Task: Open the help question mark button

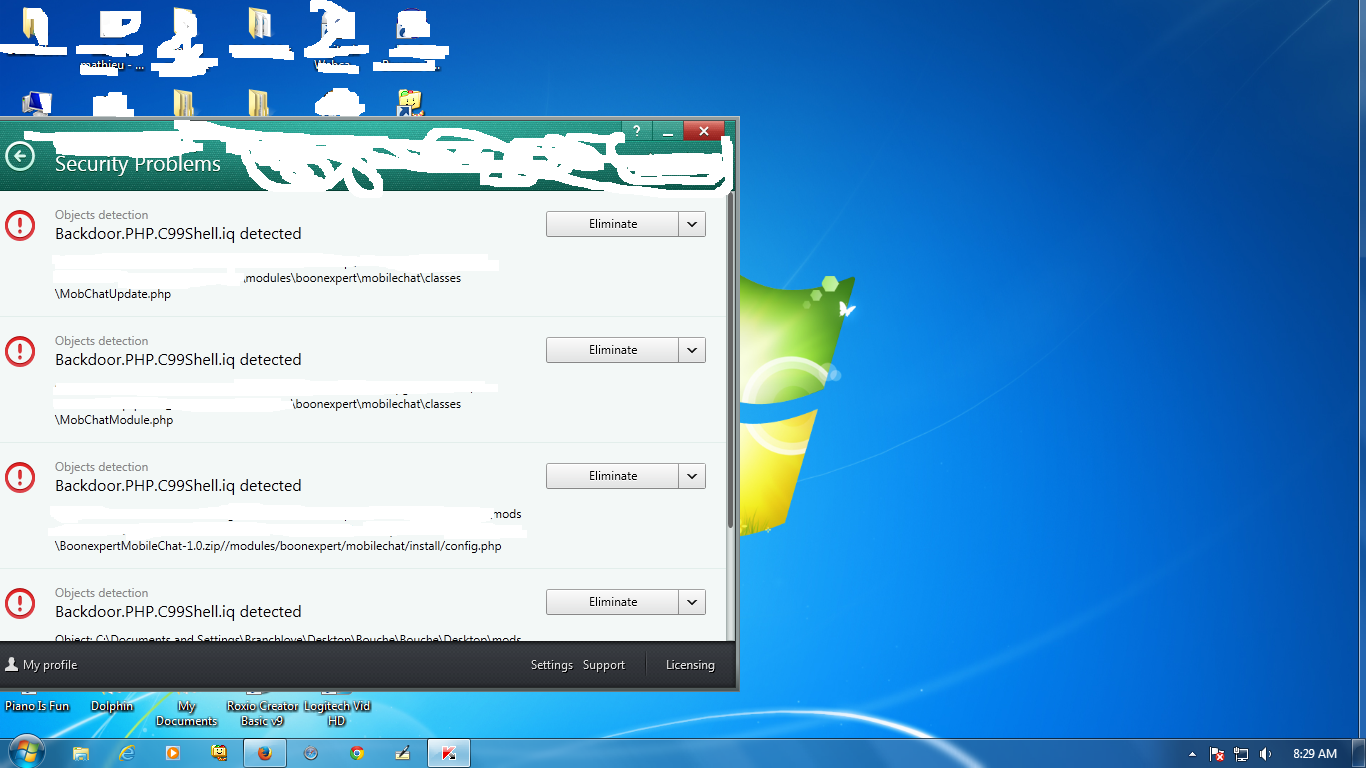Action: pos(636,131)
